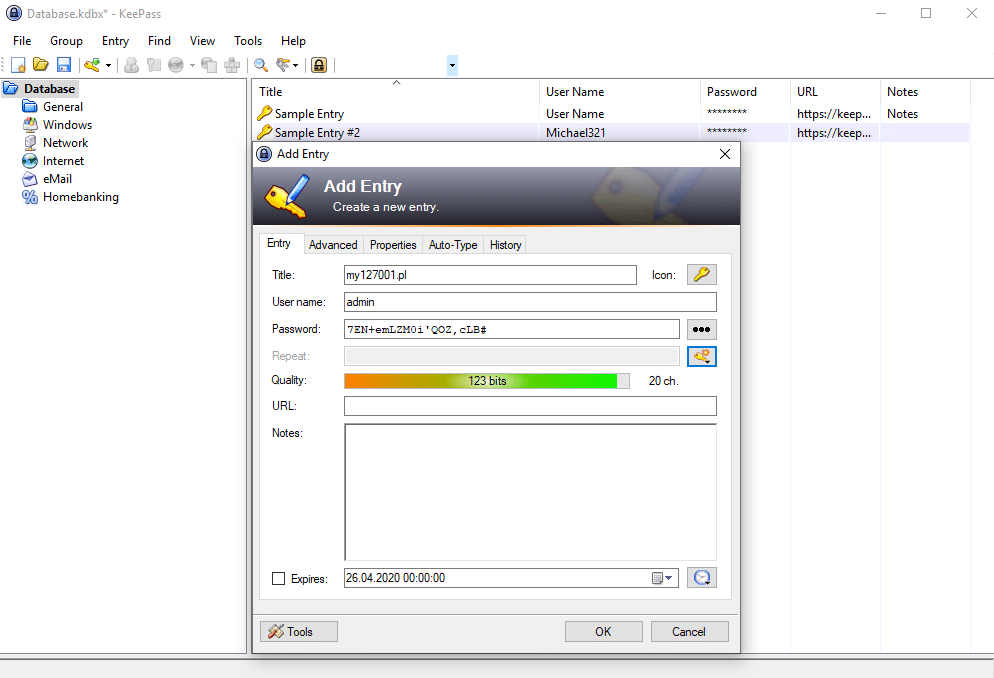Close the Add Entry dialog with X

click(725, 154)
